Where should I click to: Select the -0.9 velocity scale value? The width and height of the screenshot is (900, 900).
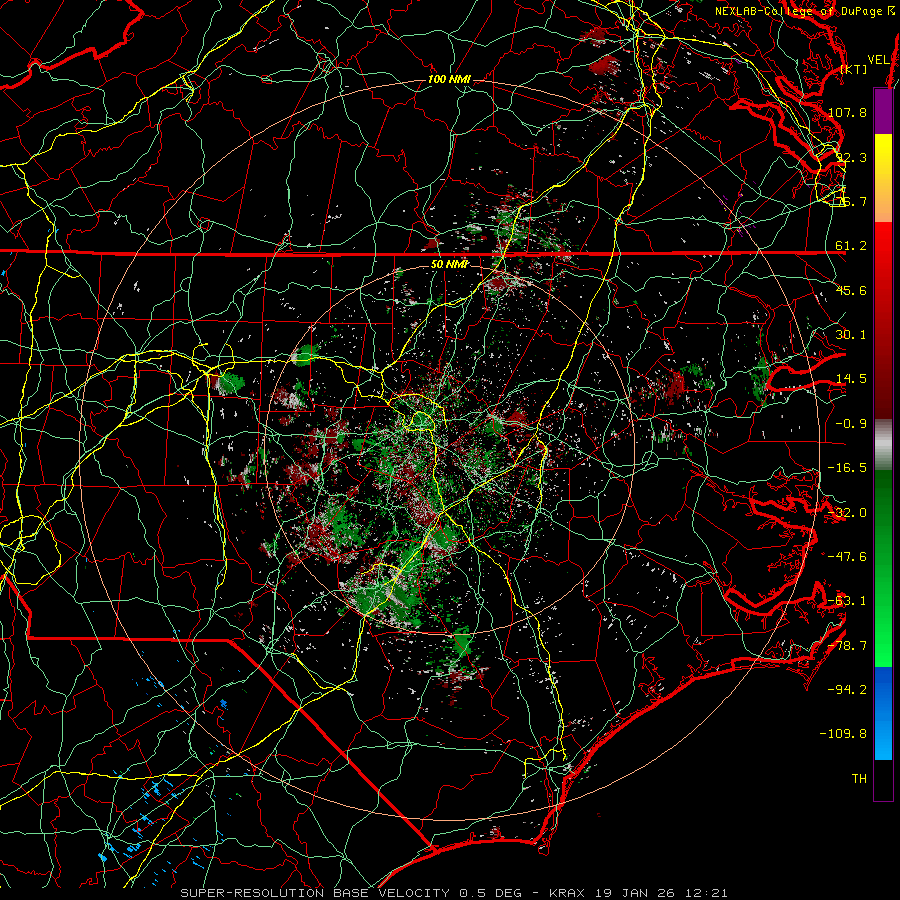[851, 424]
